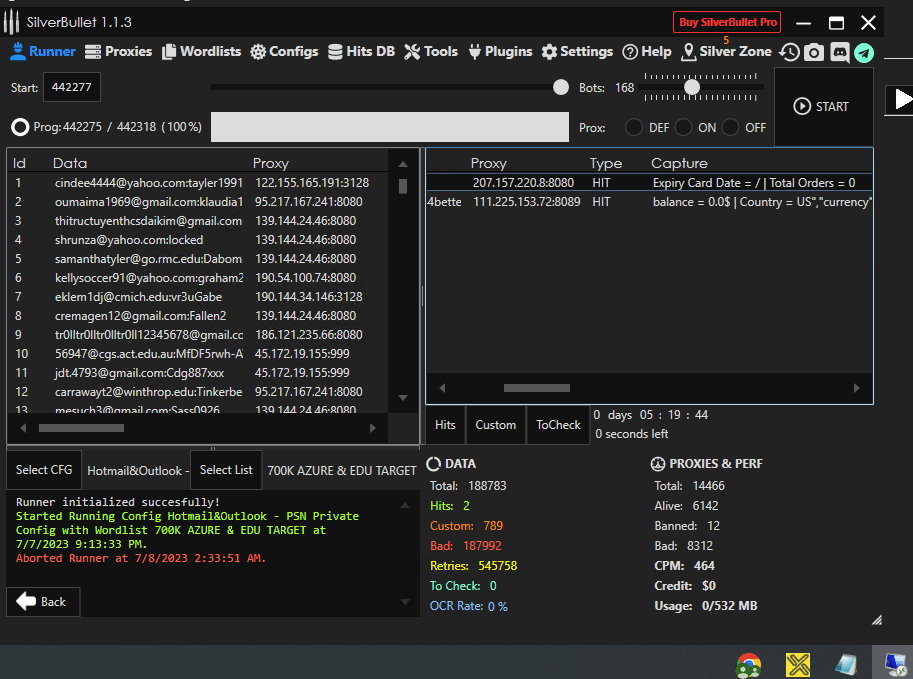Click the Bots count slider handle
Screen dimensions: 913x679
(691, 88)
